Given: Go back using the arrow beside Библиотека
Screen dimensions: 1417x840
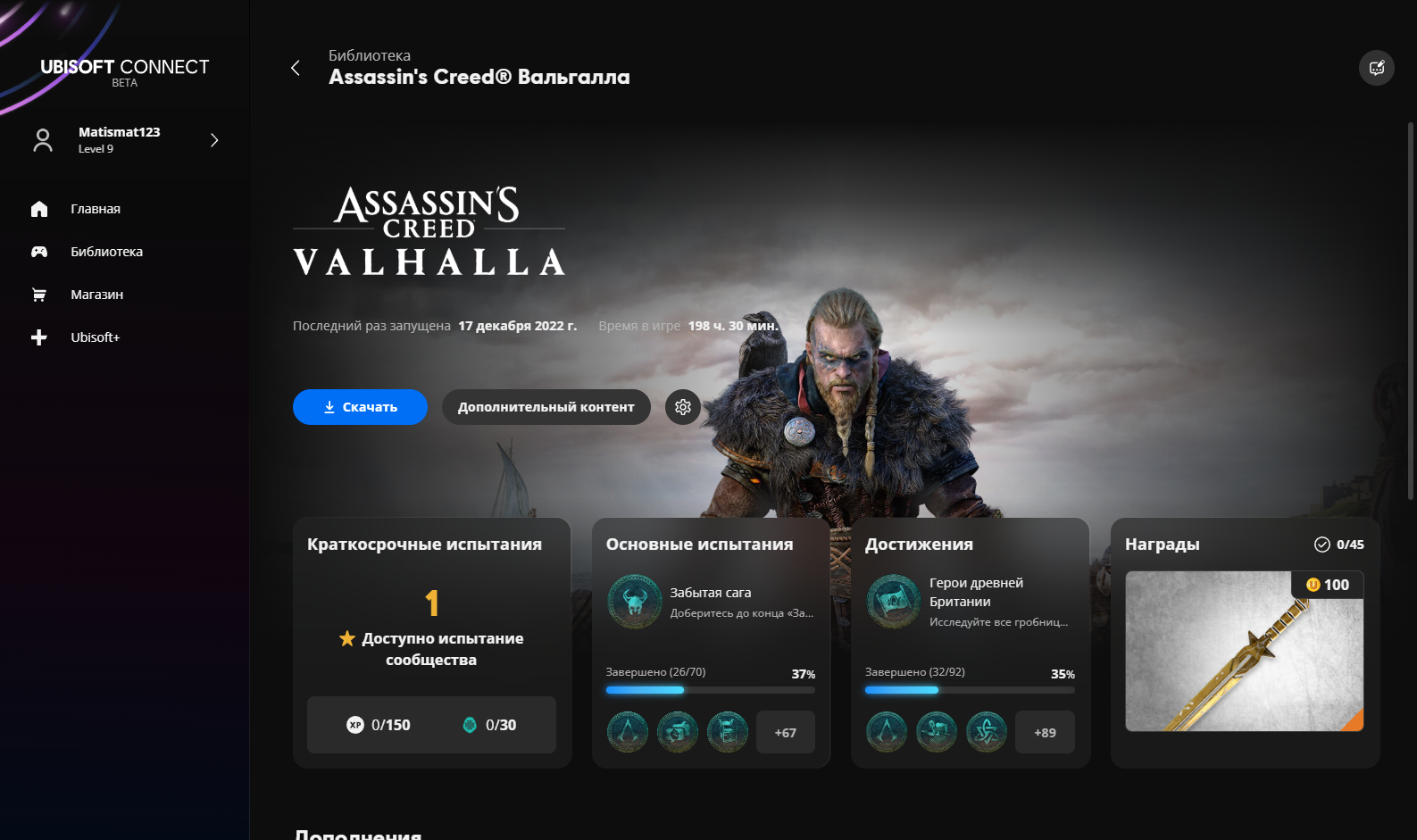Looking at the screenshot, I should [x=296, y=68].
